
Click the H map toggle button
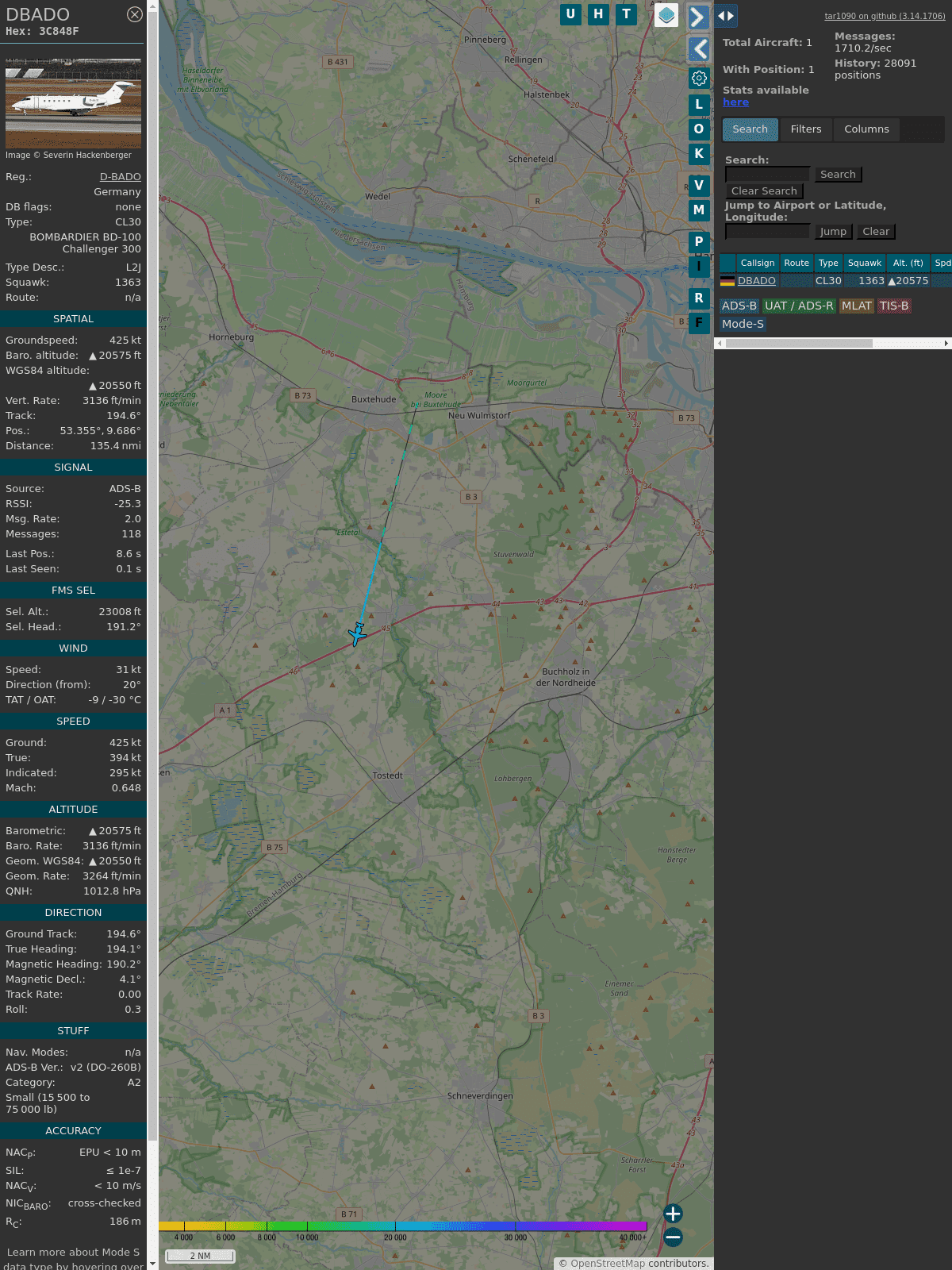click(x=598, y=14)
